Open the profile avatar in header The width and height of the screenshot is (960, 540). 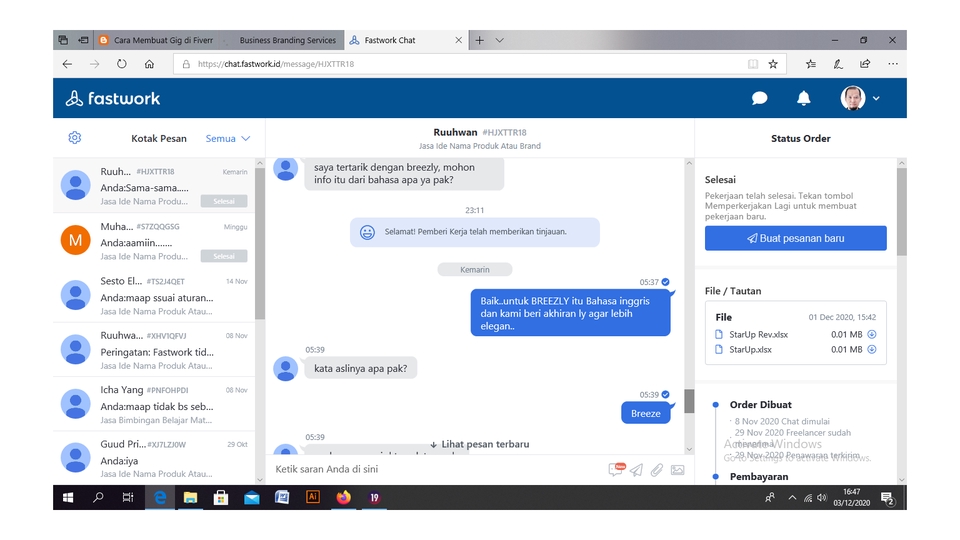coord(852,98)
